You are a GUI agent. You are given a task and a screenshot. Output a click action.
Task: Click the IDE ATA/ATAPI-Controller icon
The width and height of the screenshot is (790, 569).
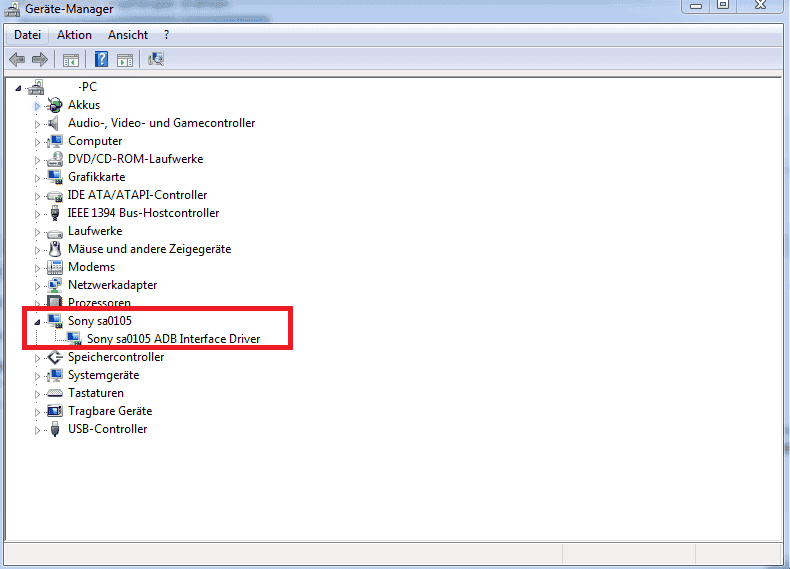54,195
